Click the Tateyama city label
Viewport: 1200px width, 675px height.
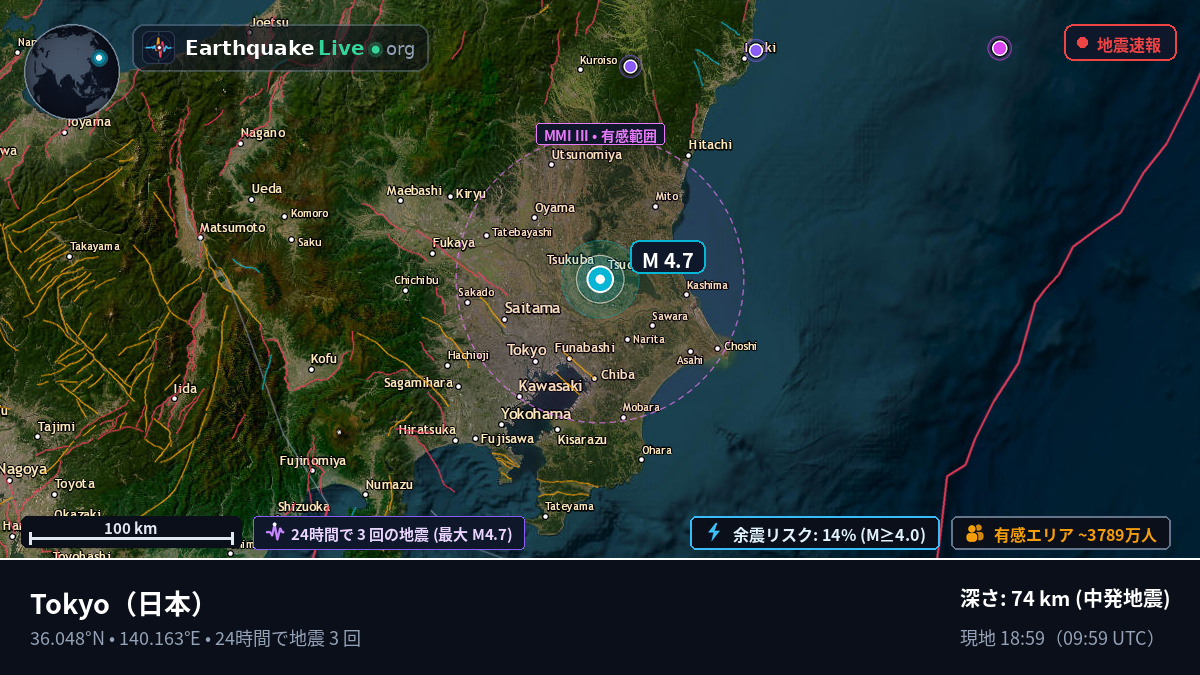coord(570,506)
